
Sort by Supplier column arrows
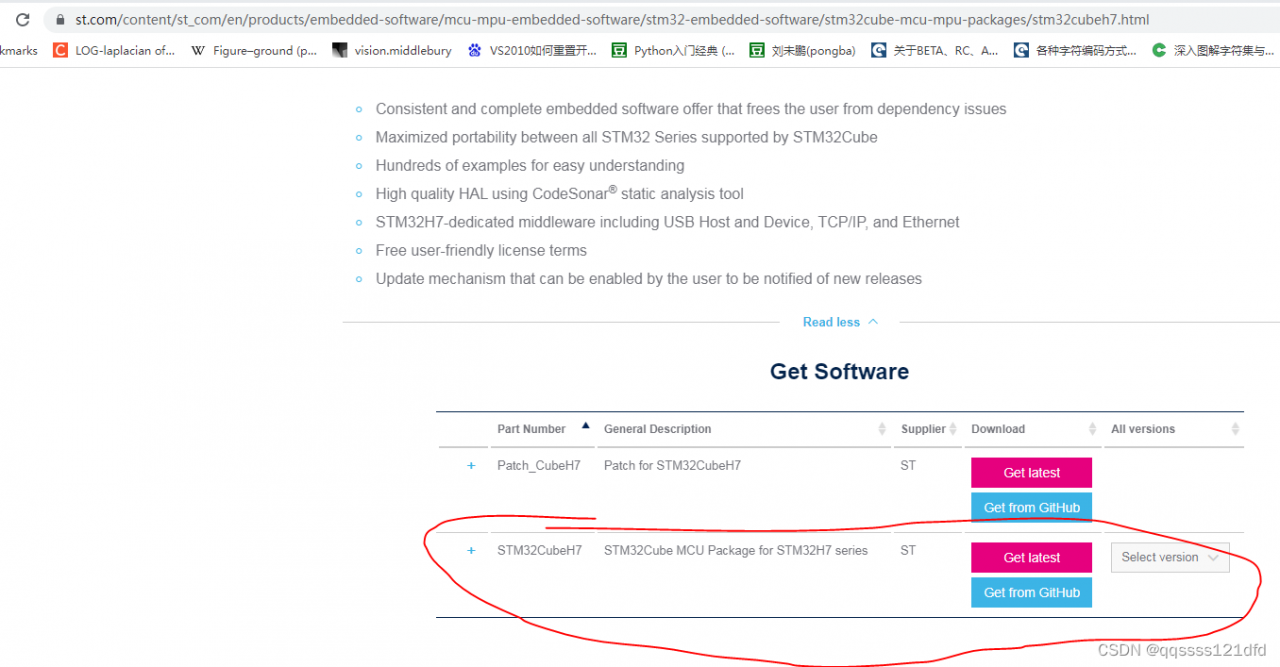pyautogui.click(x=952, y=429)
